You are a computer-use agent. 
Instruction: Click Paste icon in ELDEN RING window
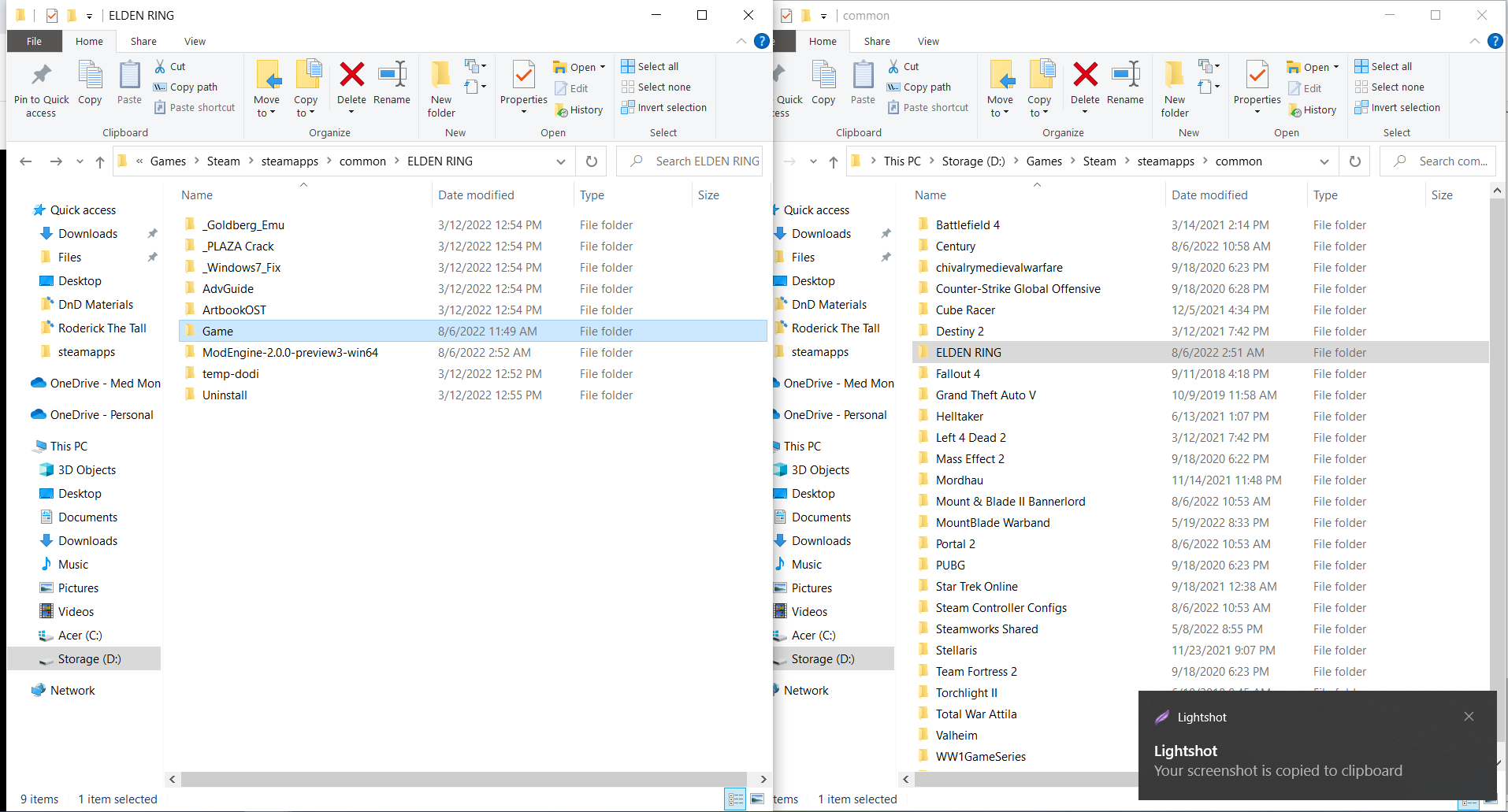click(129, 82)
